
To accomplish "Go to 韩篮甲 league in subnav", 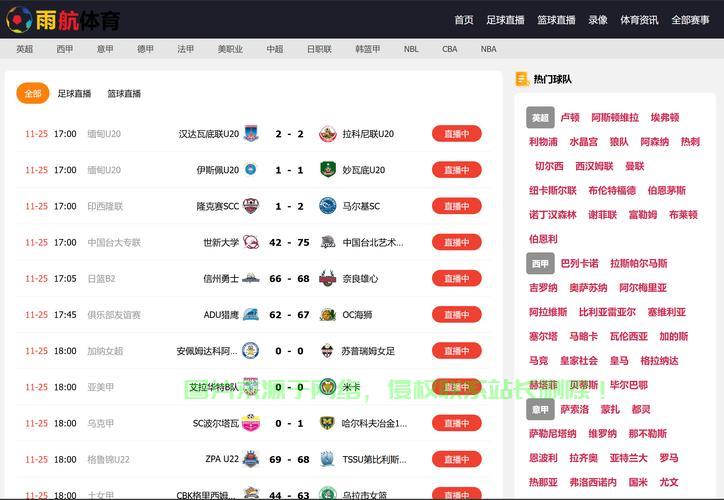I will (368, 49).
